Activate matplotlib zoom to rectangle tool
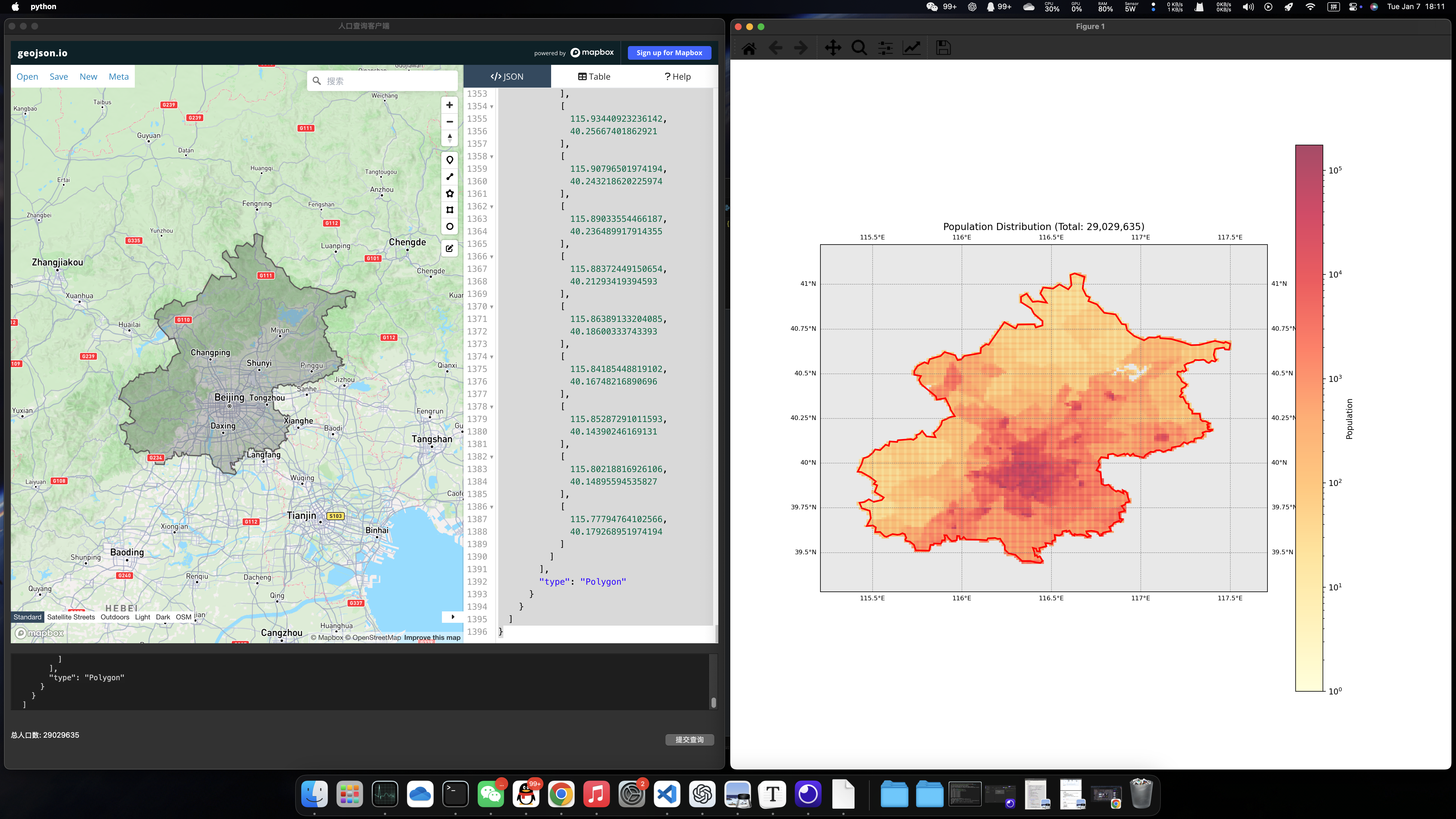The height and width of the screenshot is (819, 1456). (859, 48)
